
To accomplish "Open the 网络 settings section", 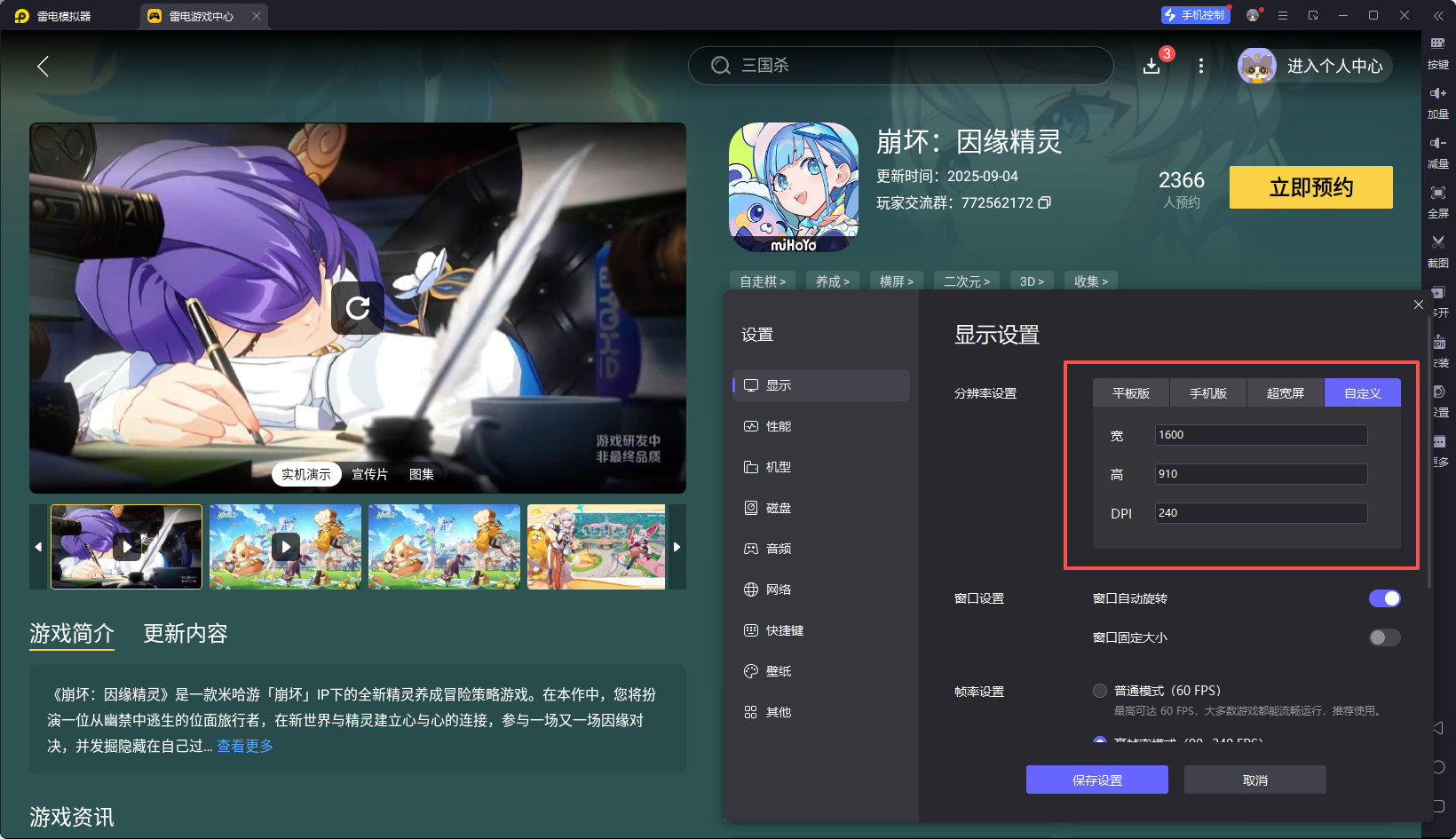I will pyautogui.click(x=821, y=590).
